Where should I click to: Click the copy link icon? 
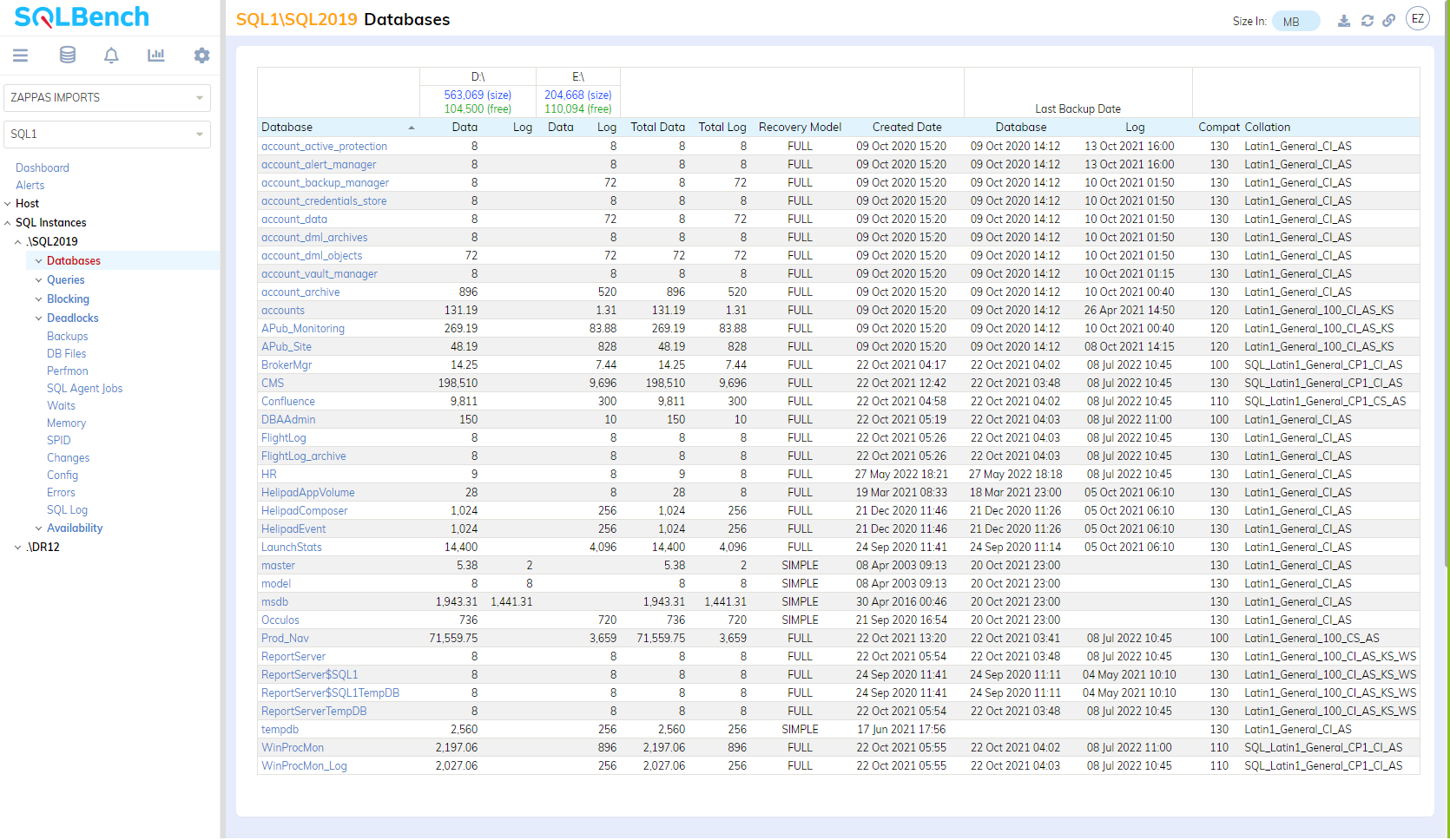coord(1389,21)
